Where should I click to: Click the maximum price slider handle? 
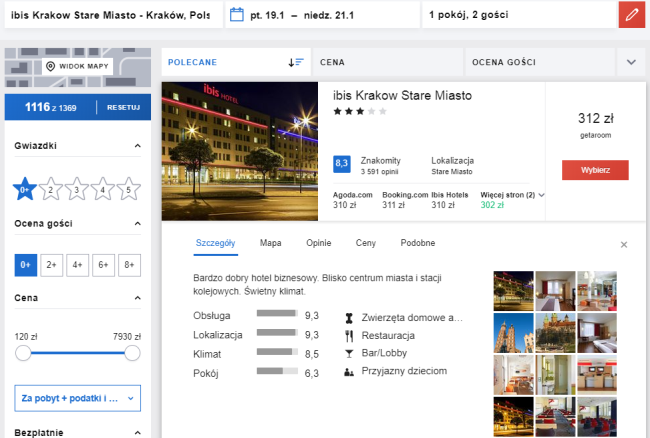(132, 353)
